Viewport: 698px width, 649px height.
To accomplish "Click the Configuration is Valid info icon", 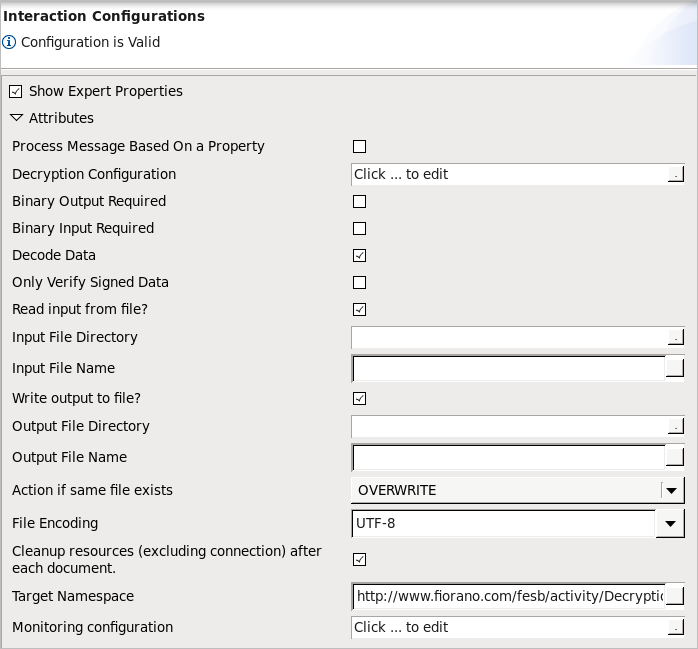I will [x=9, y=42].
